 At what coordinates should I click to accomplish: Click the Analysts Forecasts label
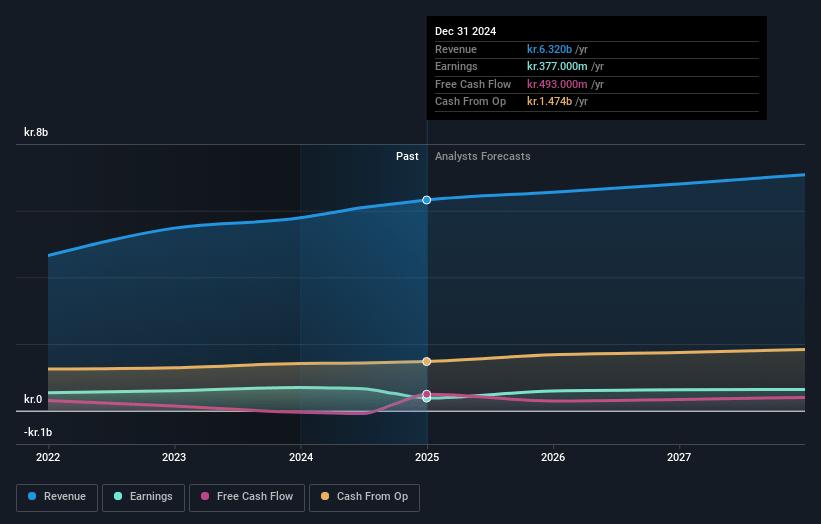tap(483, 157)
